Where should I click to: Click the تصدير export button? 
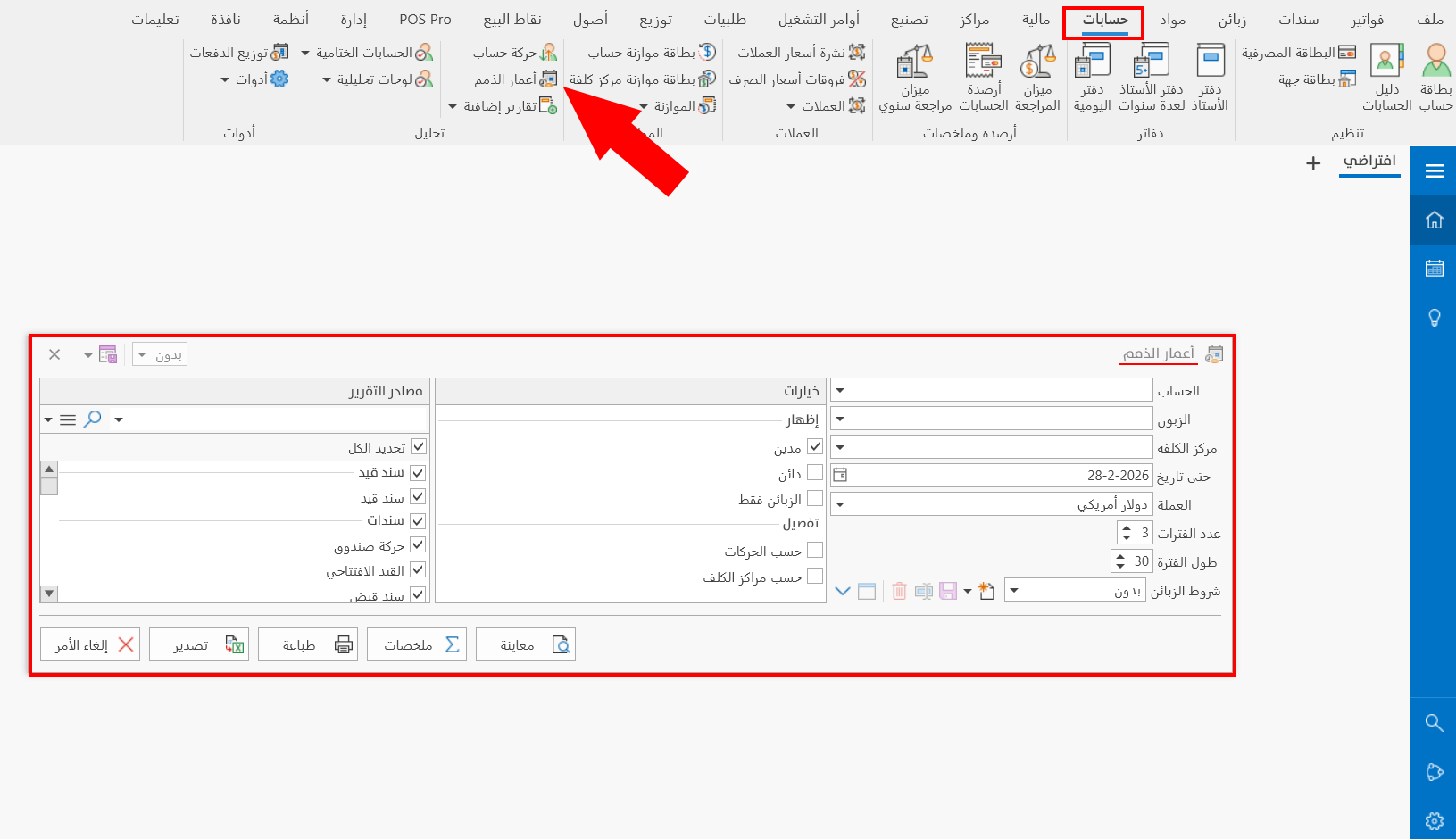click(199, 644)
